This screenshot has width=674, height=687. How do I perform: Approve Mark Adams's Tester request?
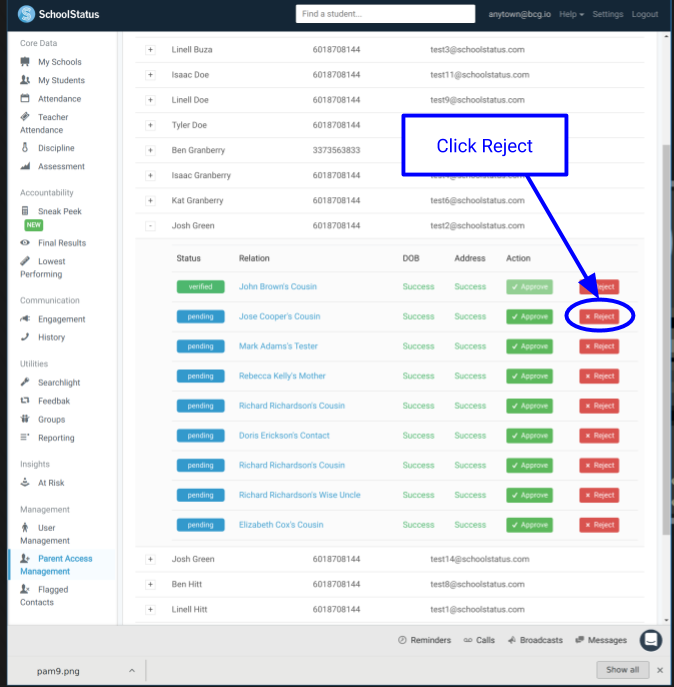click(x=529, y=346)
